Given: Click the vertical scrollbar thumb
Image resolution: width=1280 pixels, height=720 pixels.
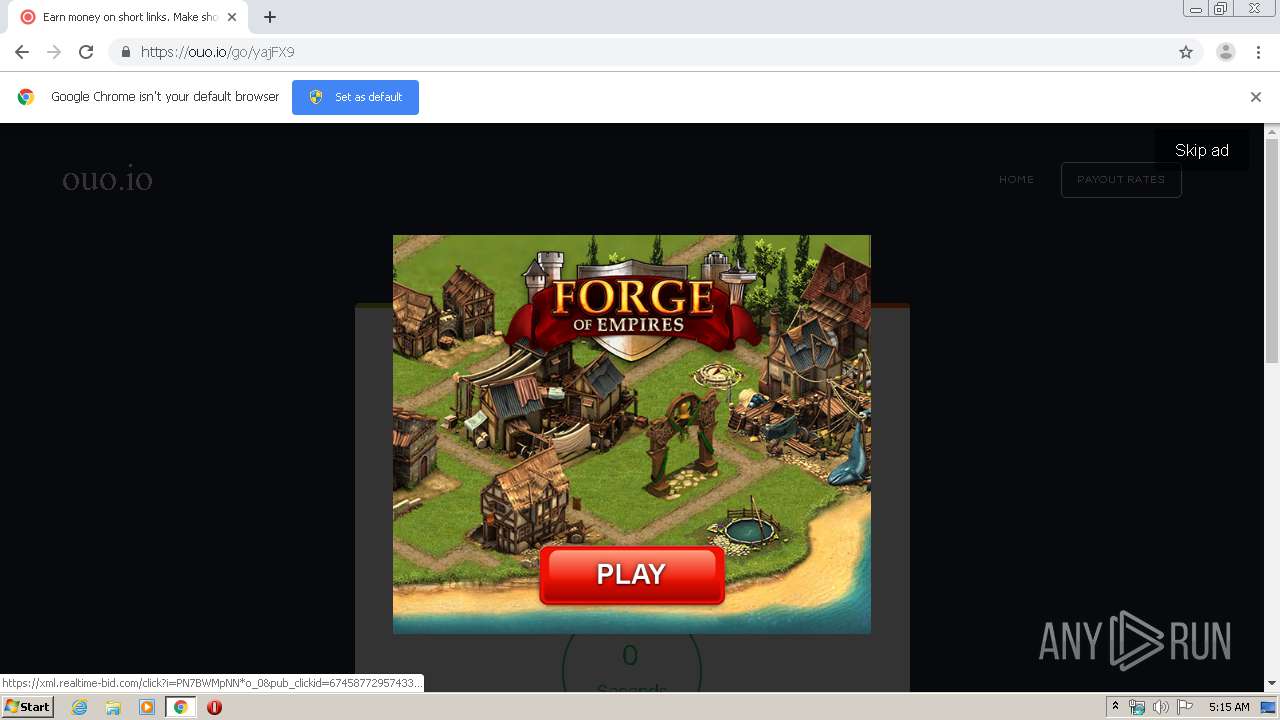Looking at the screenshot, I should pos(1272,251).
